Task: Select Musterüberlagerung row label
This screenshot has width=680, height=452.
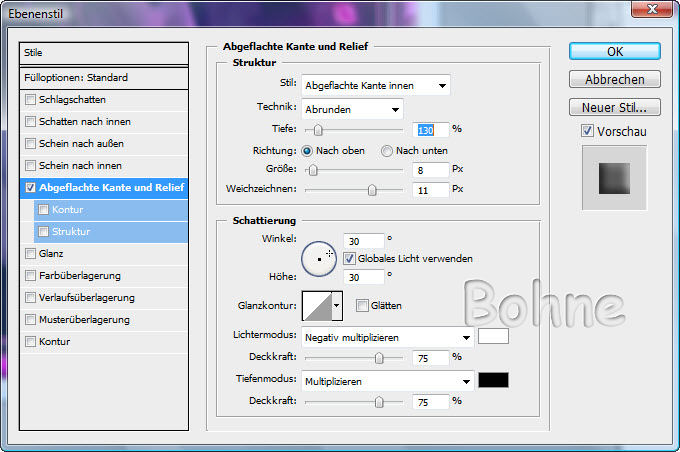Action: click(x=84, y=320)
